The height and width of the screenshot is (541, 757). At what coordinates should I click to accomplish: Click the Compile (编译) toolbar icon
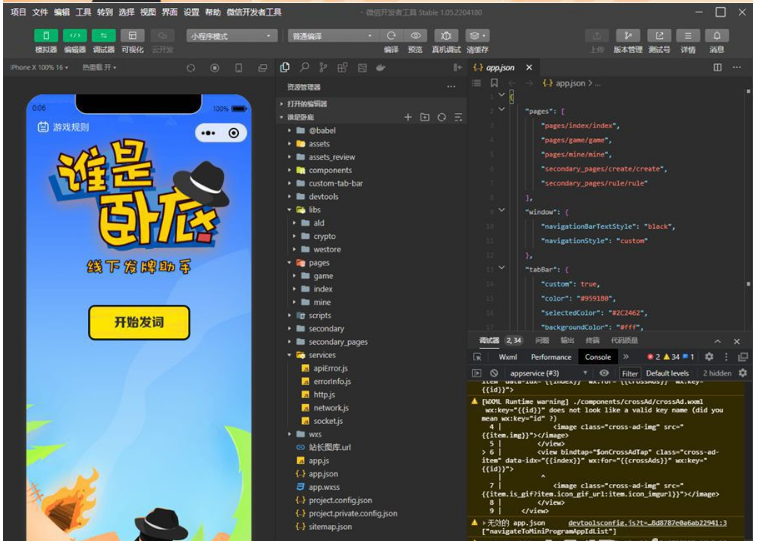tap(391, 36)
